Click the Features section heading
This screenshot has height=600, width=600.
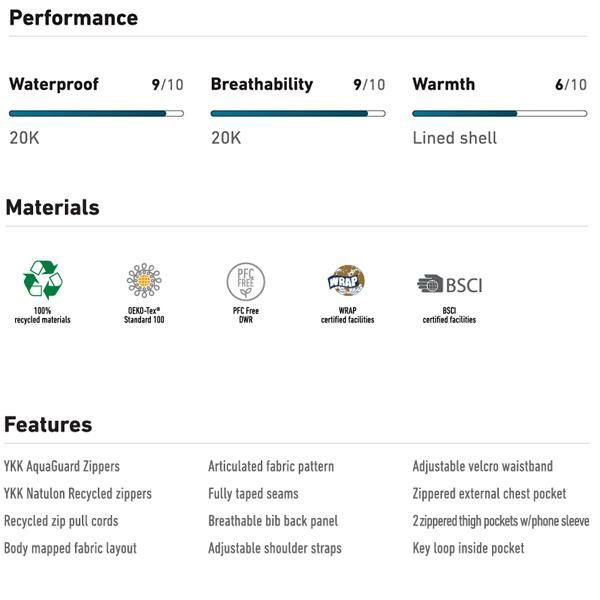48,425
